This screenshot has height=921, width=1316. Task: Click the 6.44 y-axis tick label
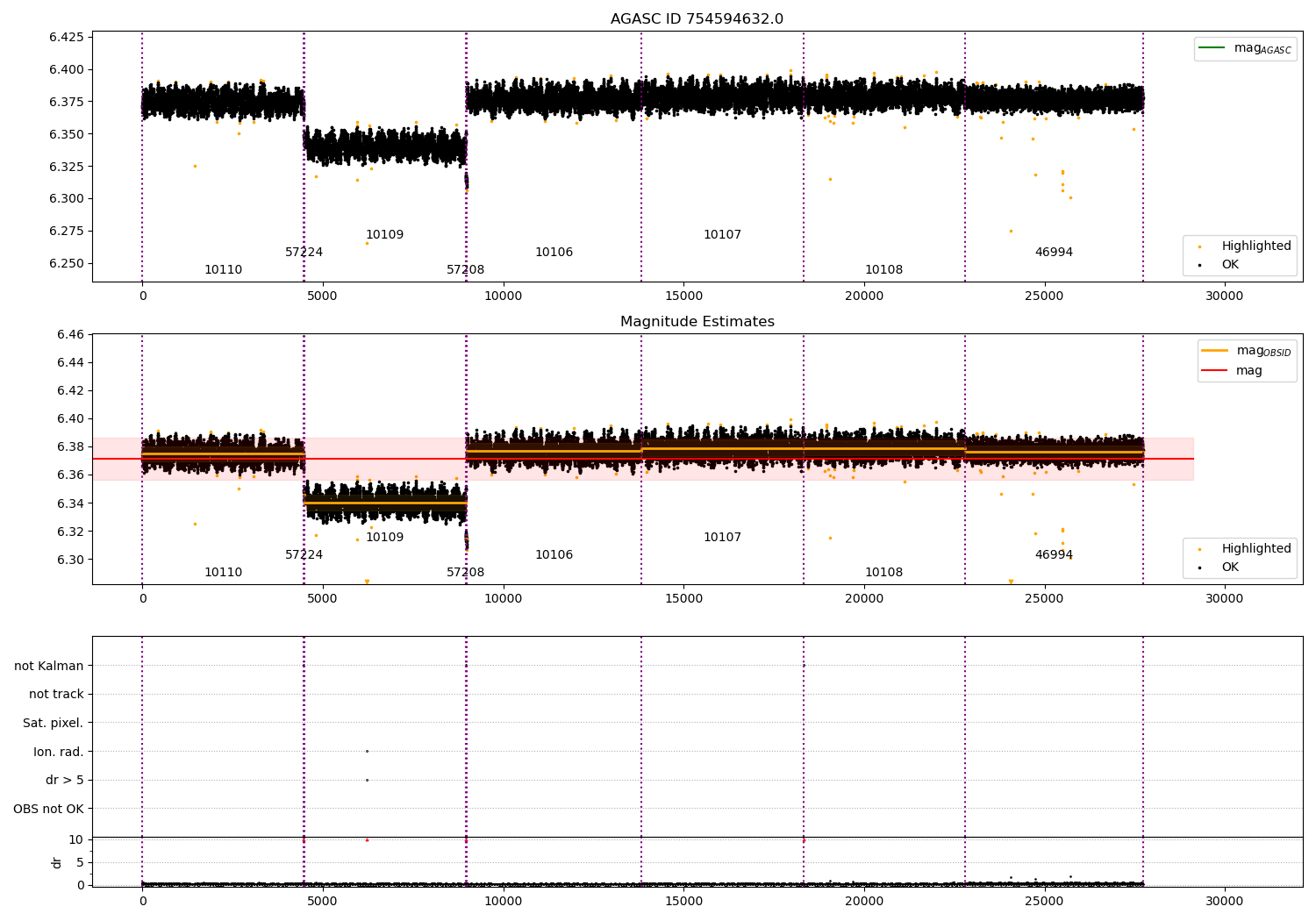point(70,363)
